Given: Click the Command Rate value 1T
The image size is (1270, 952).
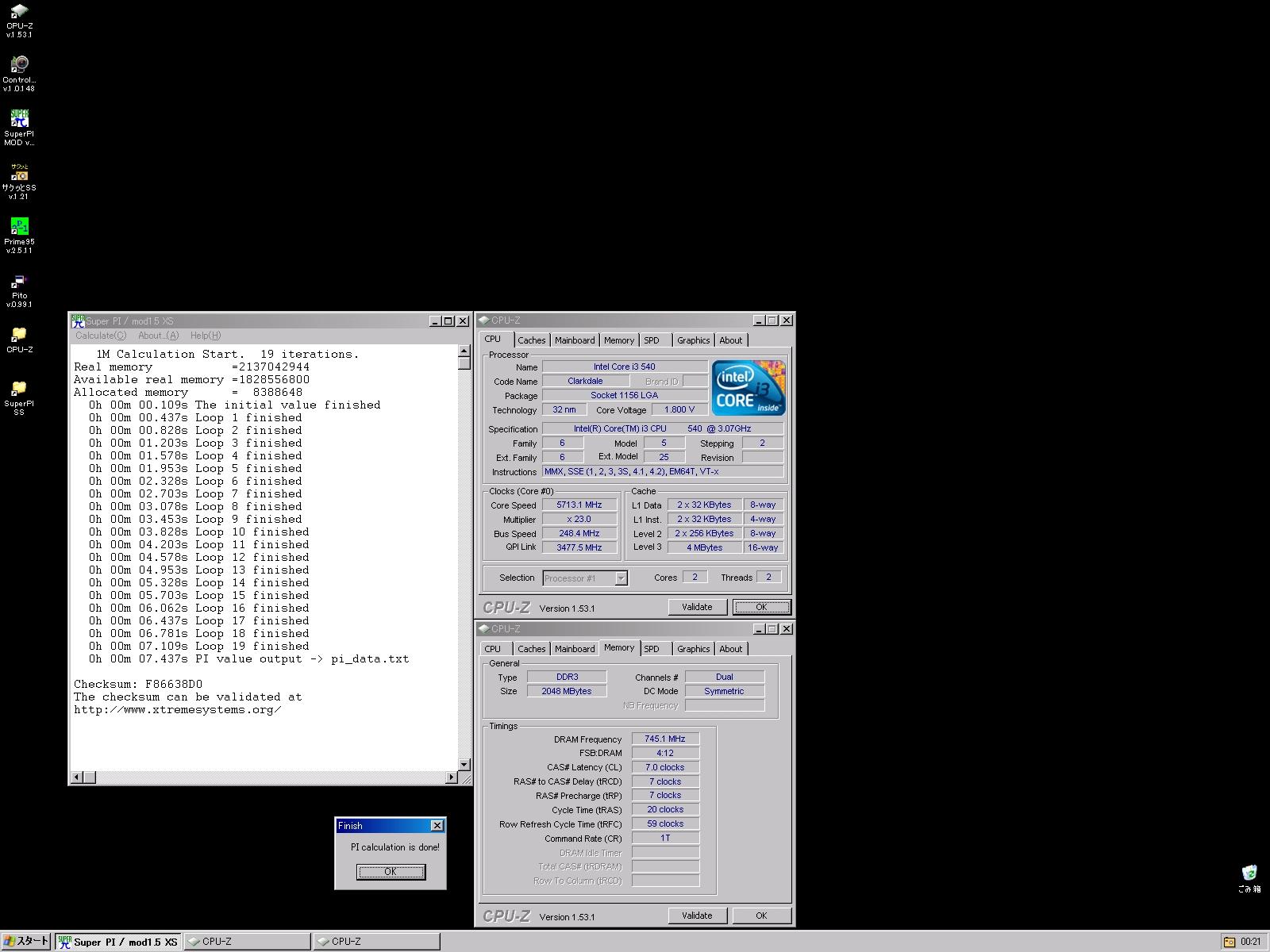Looking at the screenshot, I should click(665, 838).
